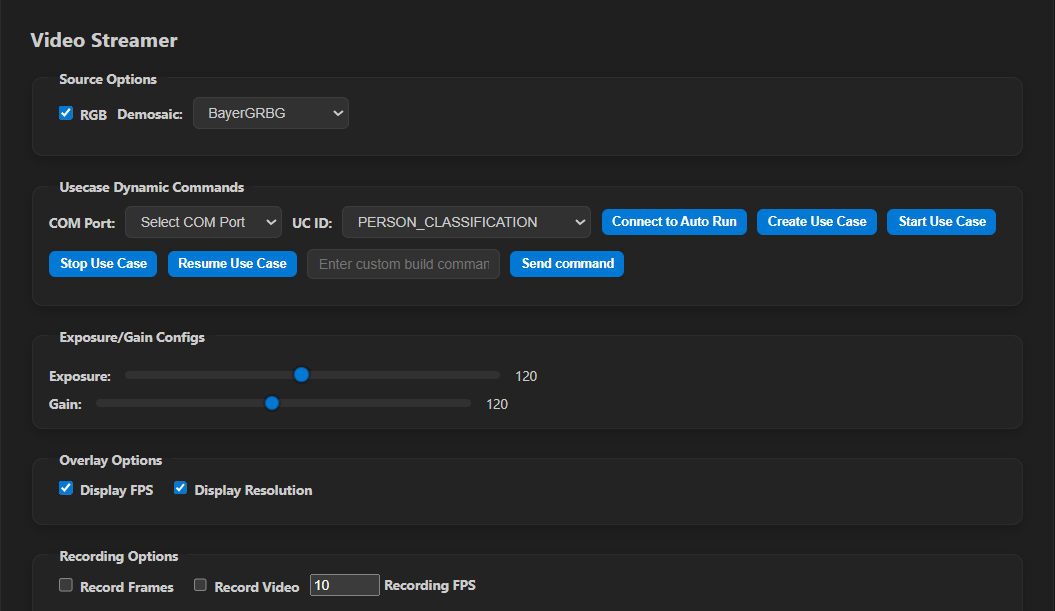Screen dimensions: 1055x611
Task: Enable the Record Video checkbox
Action: (201, 585)
